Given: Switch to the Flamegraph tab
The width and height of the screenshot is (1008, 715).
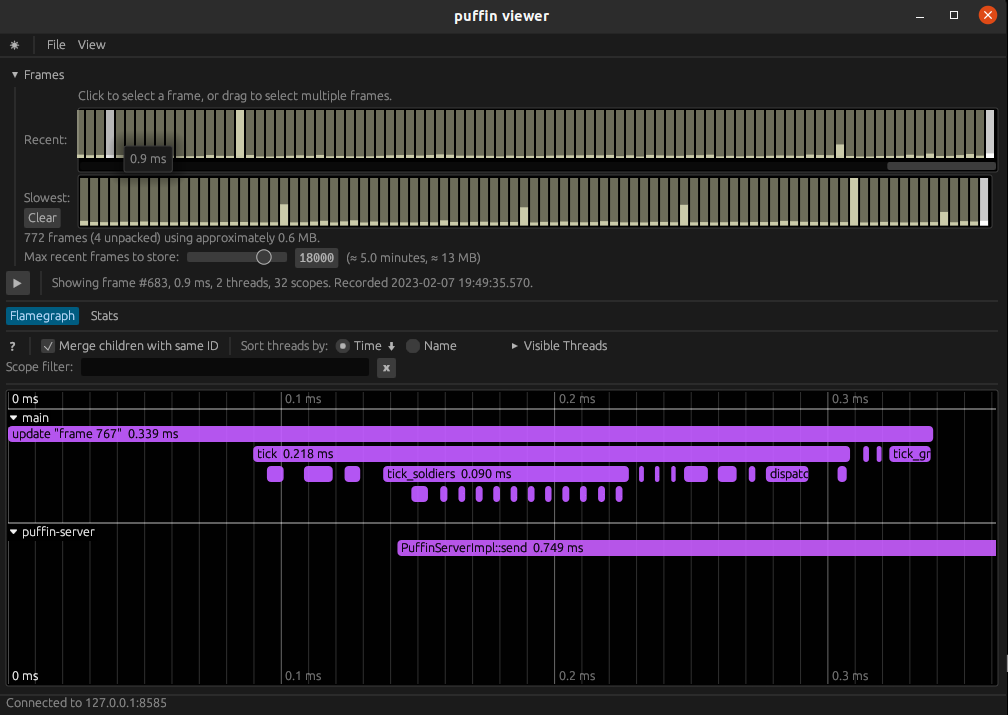Looking at the screenshot, I should tap(42, 316).
